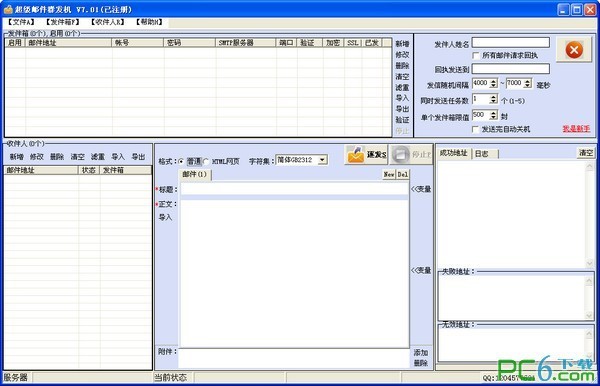Click 导入 in the recipients toolbar
The height and width of the screenshot is (386, 600).
[x=118, y=156]
